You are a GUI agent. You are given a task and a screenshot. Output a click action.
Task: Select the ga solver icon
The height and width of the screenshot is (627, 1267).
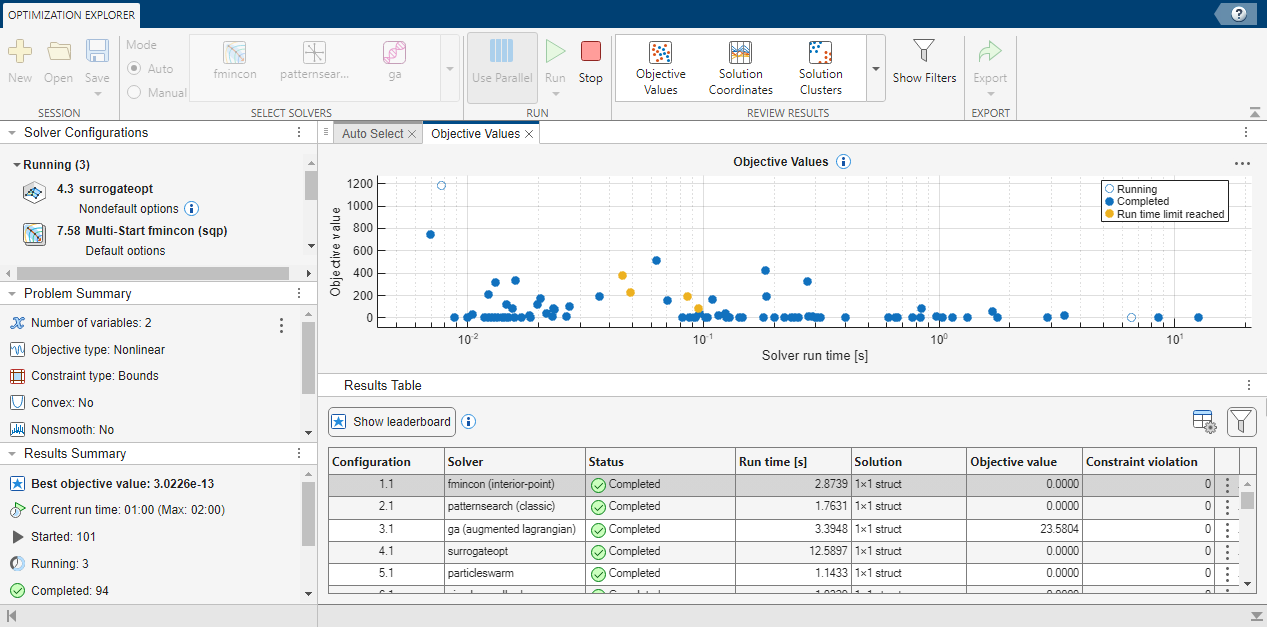click(x=394, y=60)
